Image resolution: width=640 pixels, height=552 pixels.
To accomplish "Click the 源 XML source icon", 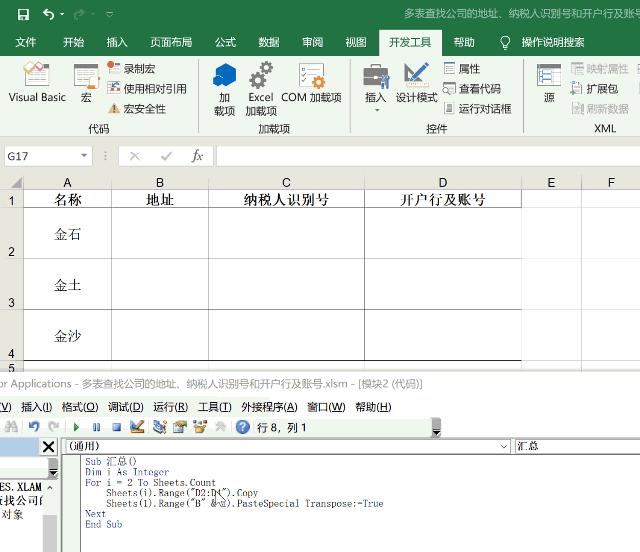I will click(x=549, y=83).
